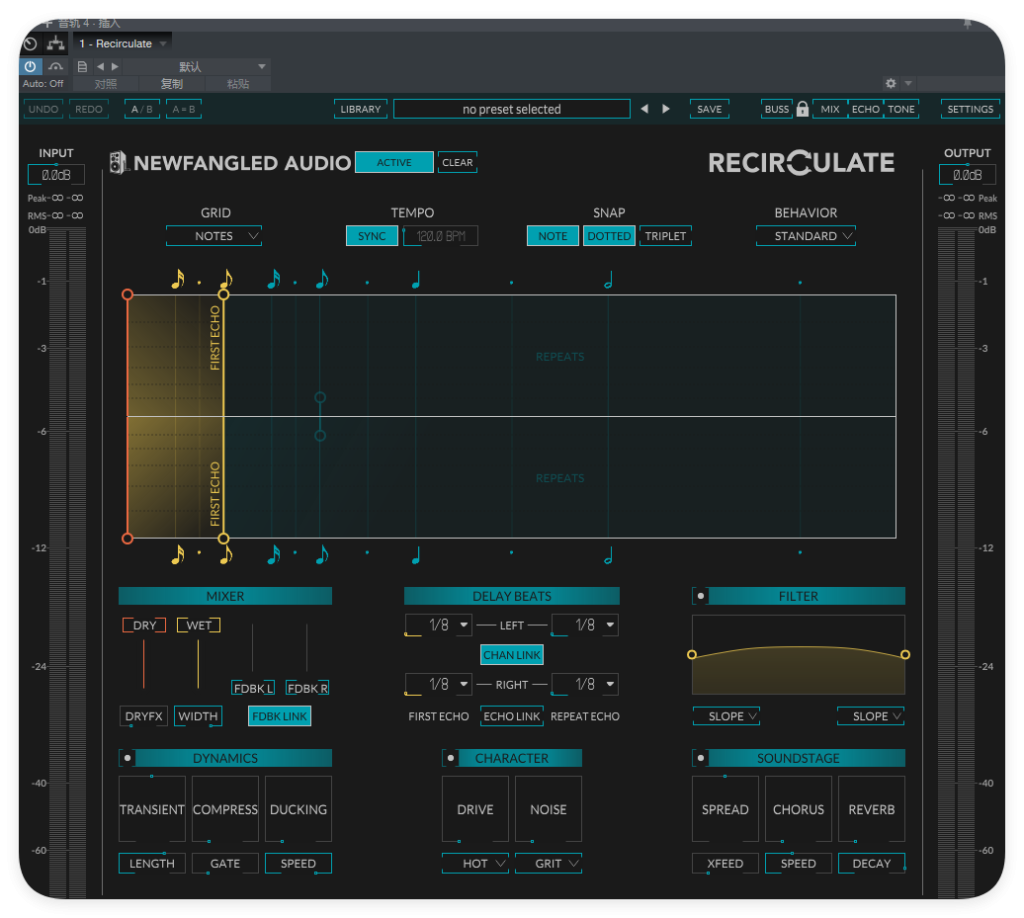Toggle ECHO LINK button
The height and width of the screenshot is (918, 1024).
click(x=512, y=716)
